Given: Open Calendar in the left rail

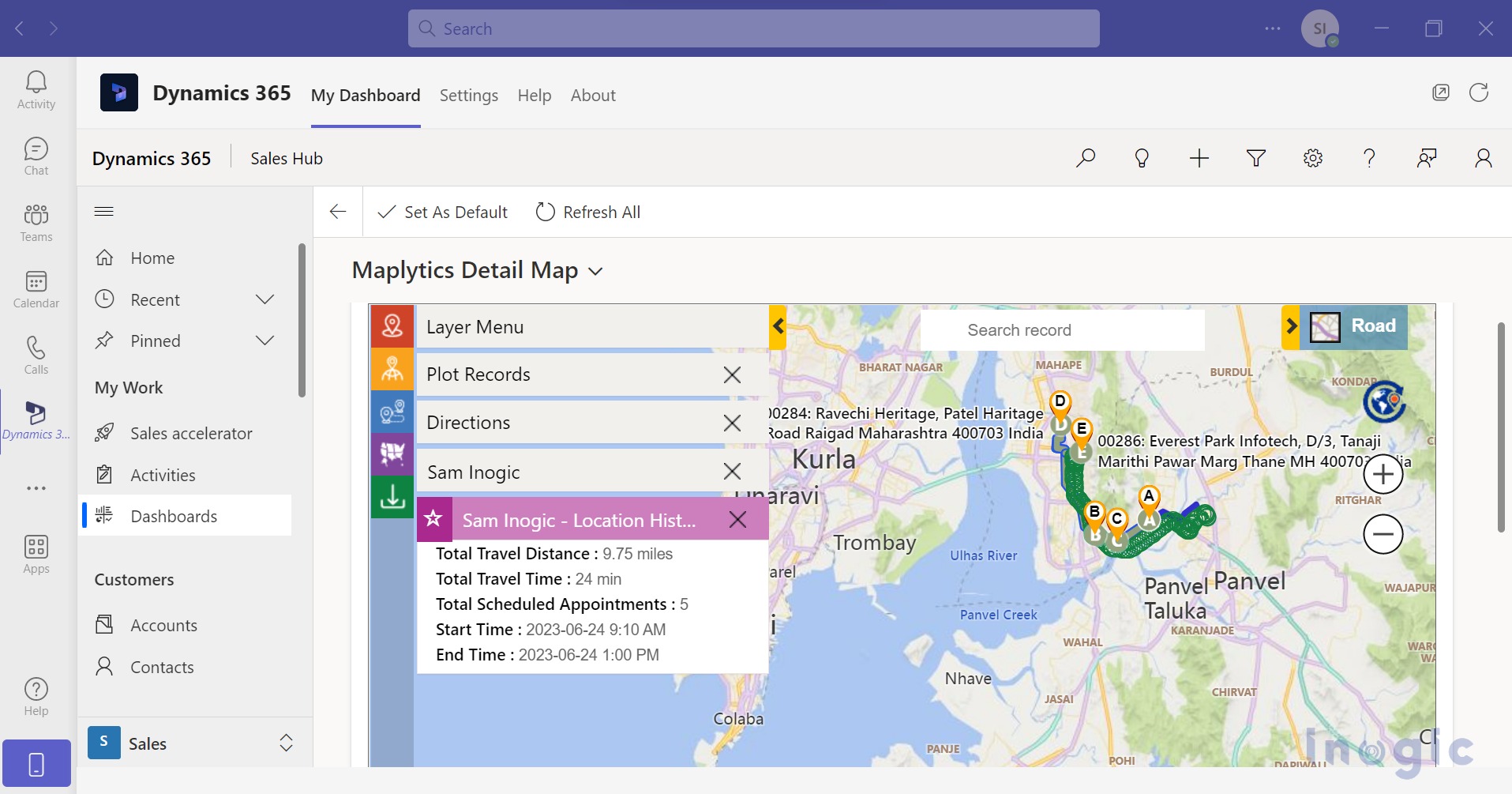Looking at the screenshot, I should pyautogui.click(x=36, y=288).
